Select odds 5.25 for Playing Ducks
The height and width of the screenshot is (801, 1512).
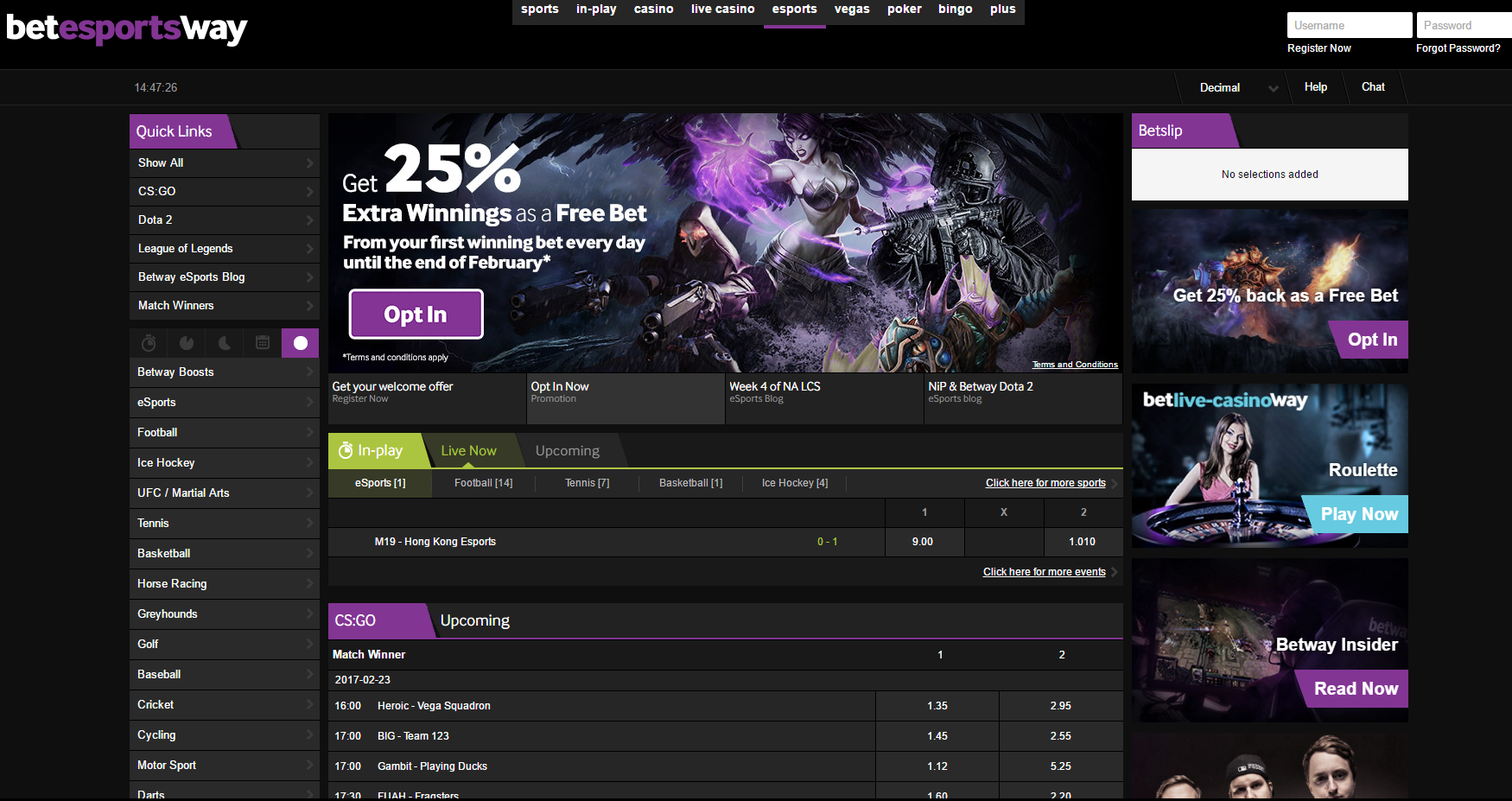coord(1061,766)
